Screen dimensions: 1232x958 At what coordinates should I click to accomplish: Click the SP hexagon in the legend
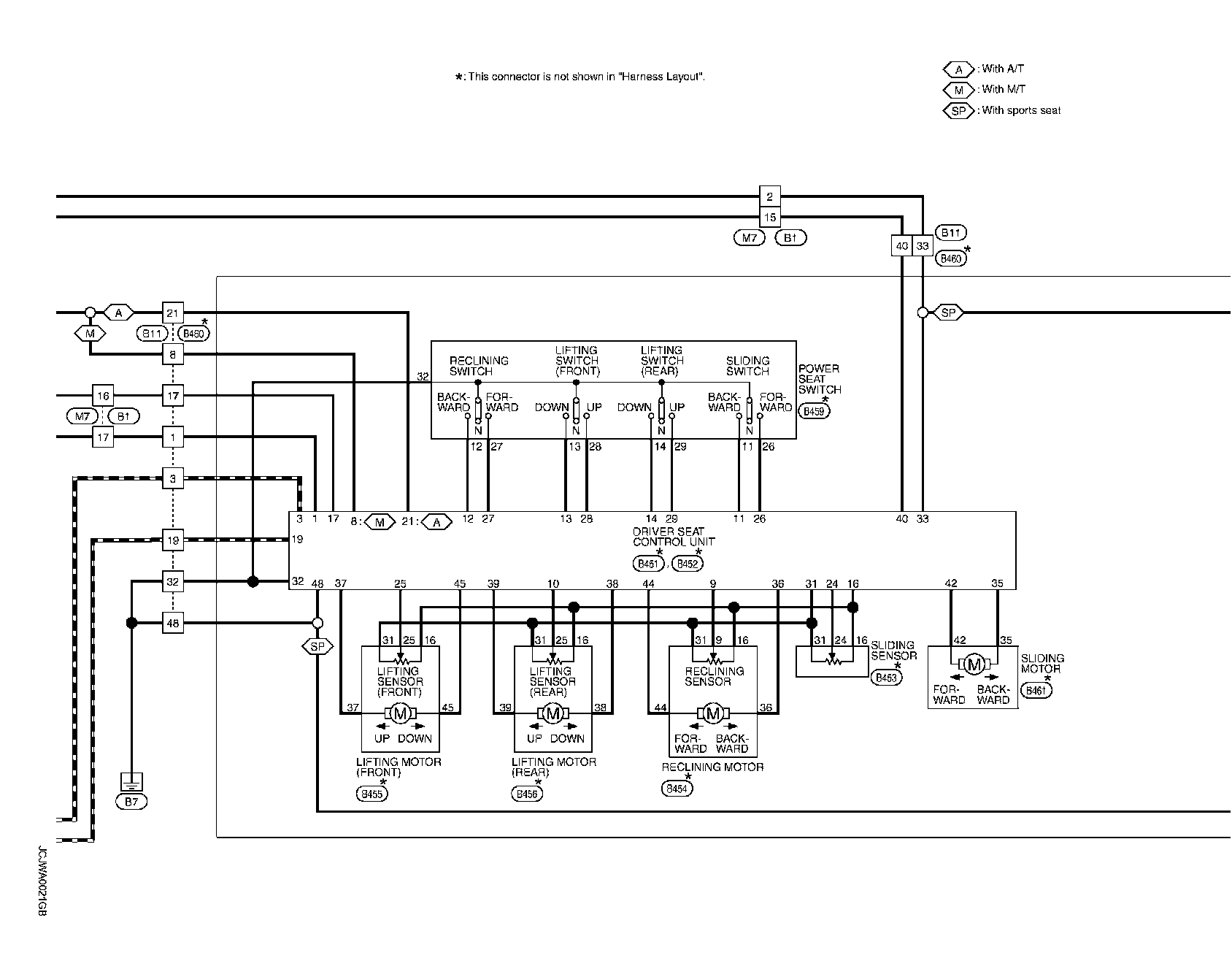[x=958, y=111]
